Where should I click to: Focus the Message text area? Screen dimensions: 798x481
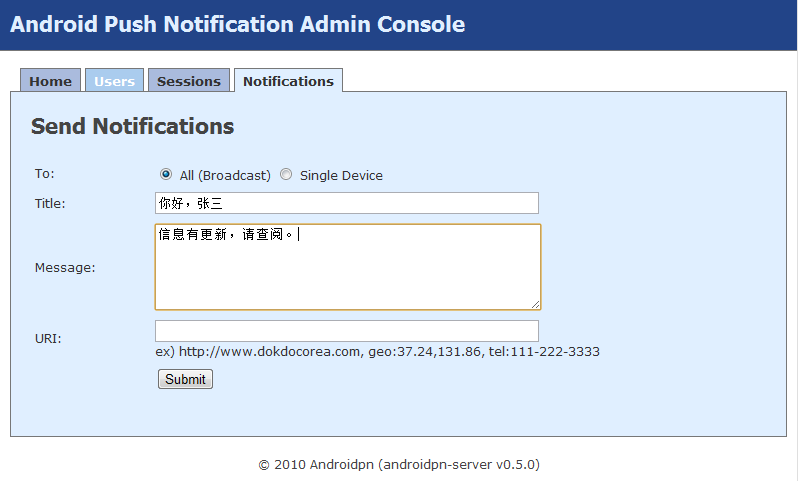(347, 267)
